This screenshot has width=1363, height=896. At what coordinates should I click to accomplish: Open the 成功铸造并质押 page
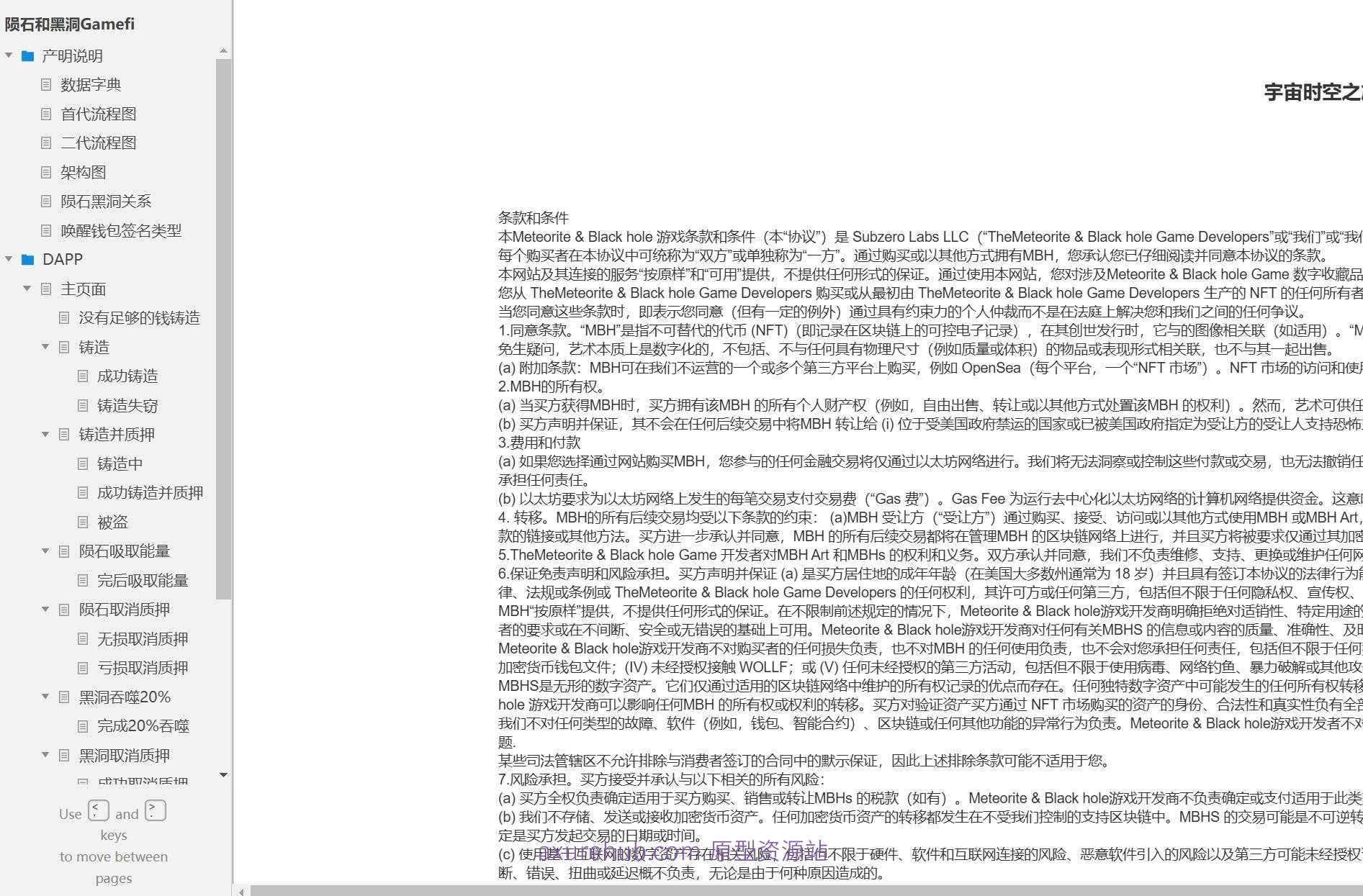150,492
